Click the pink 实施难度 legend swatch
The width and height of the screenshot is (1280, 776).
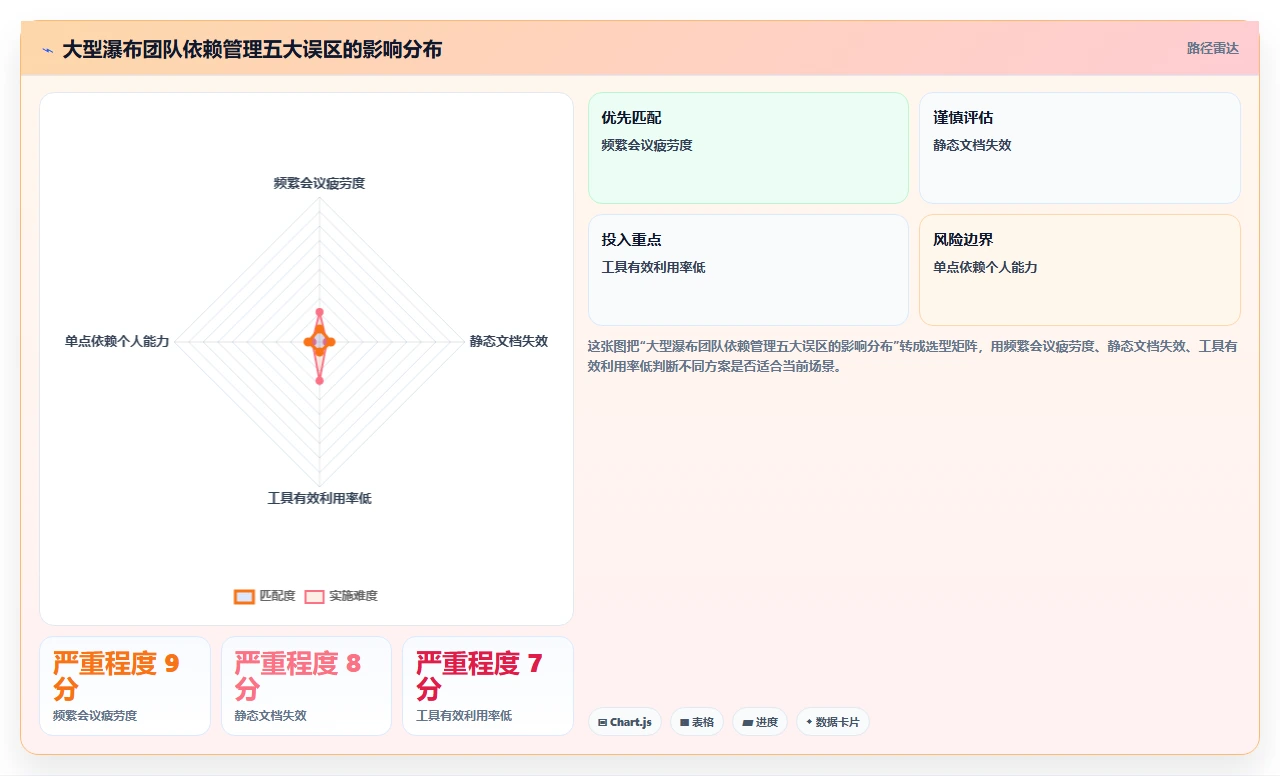[315, 596]
